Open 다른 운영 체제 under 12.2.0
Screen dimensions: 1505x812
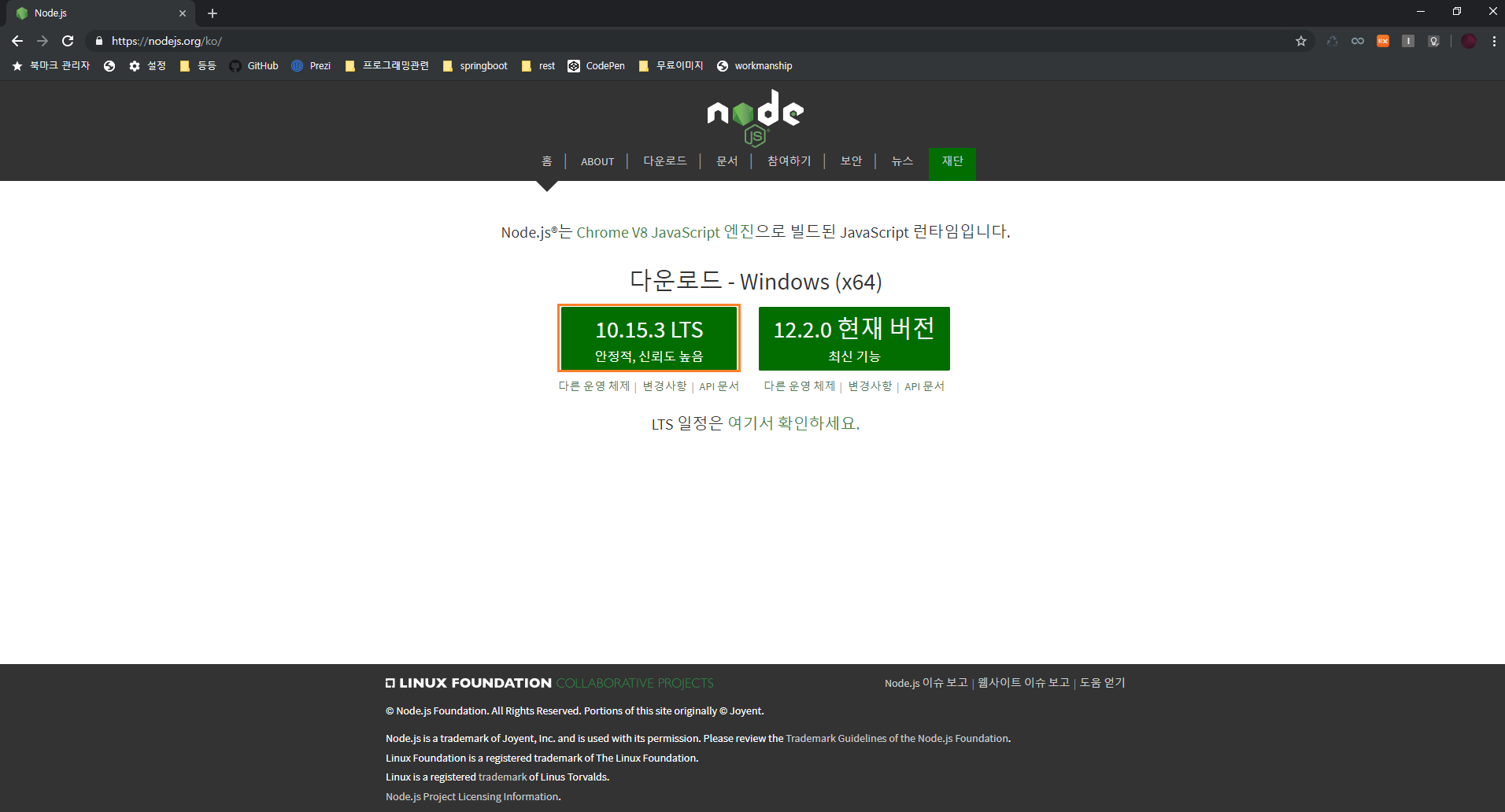coord(800,386)
